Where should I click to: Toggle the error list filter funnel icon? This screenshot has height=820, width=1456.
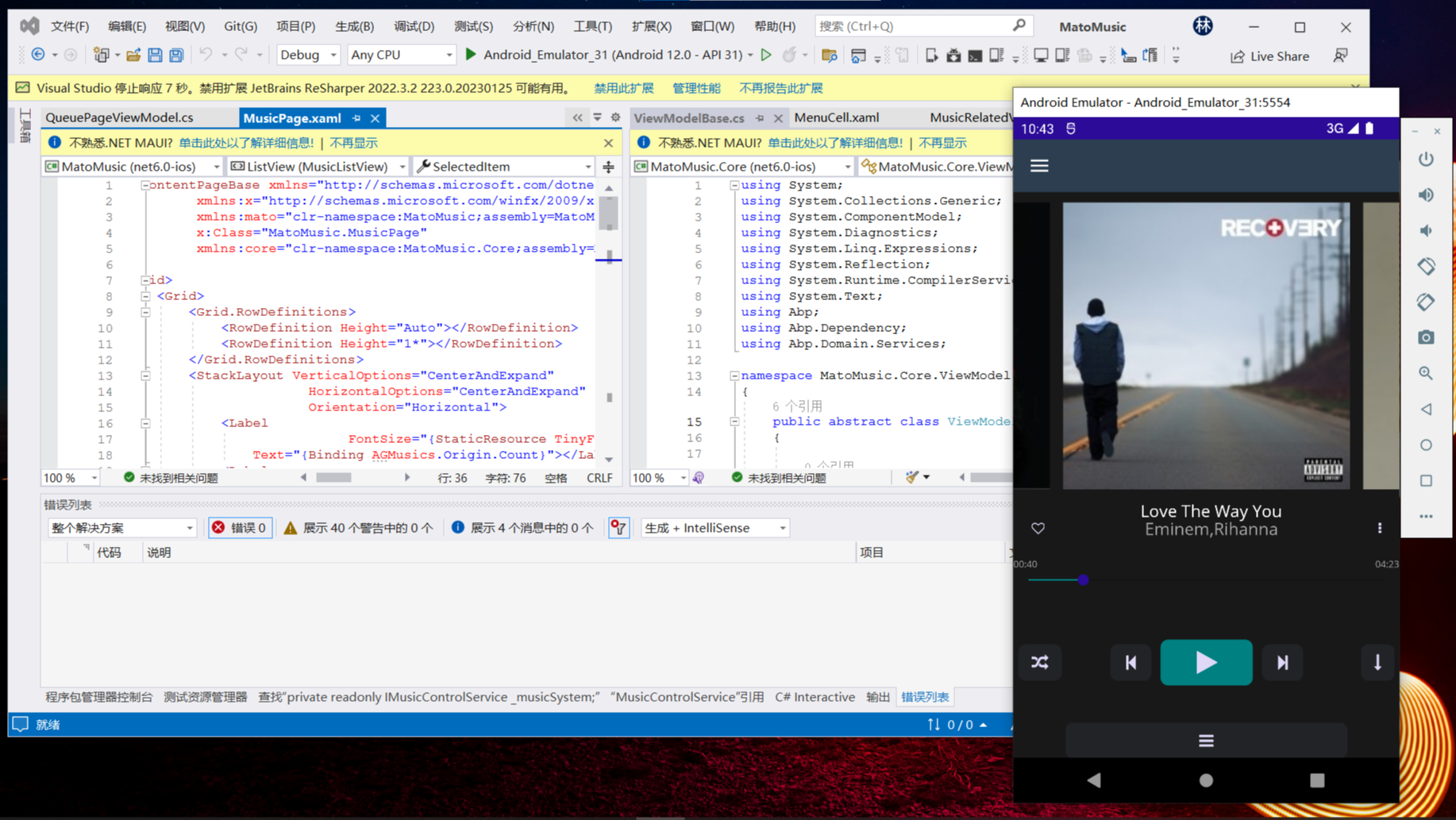tap(618, 528)
